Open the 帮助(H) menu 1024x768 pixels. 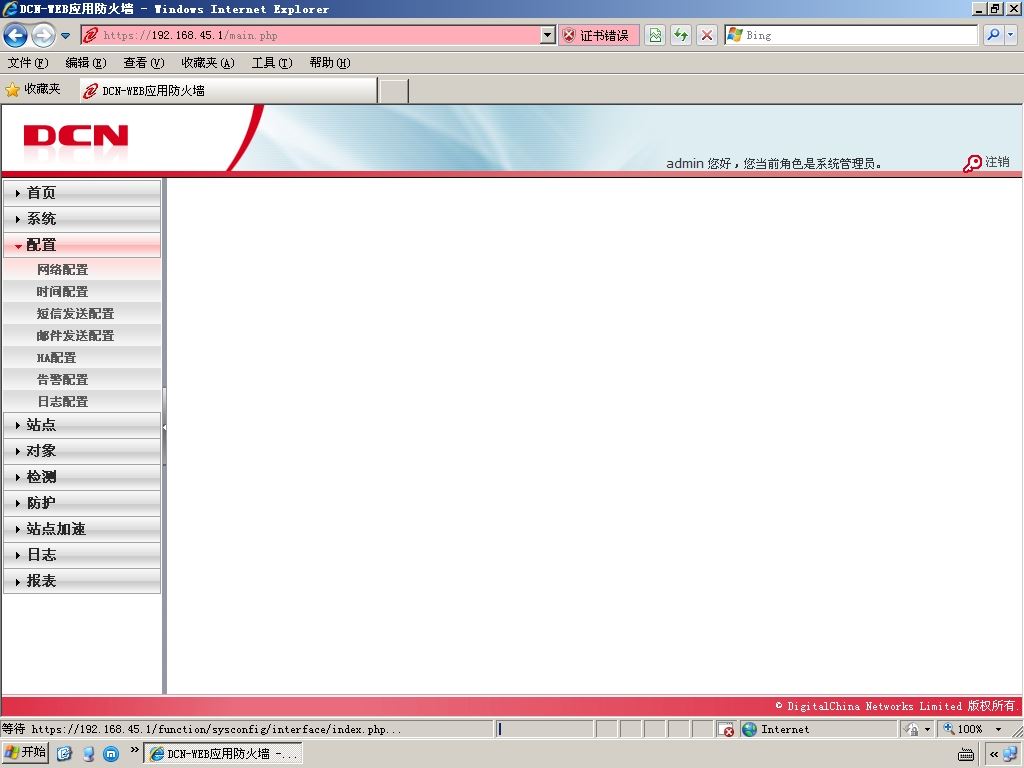[x=330, y=63]
